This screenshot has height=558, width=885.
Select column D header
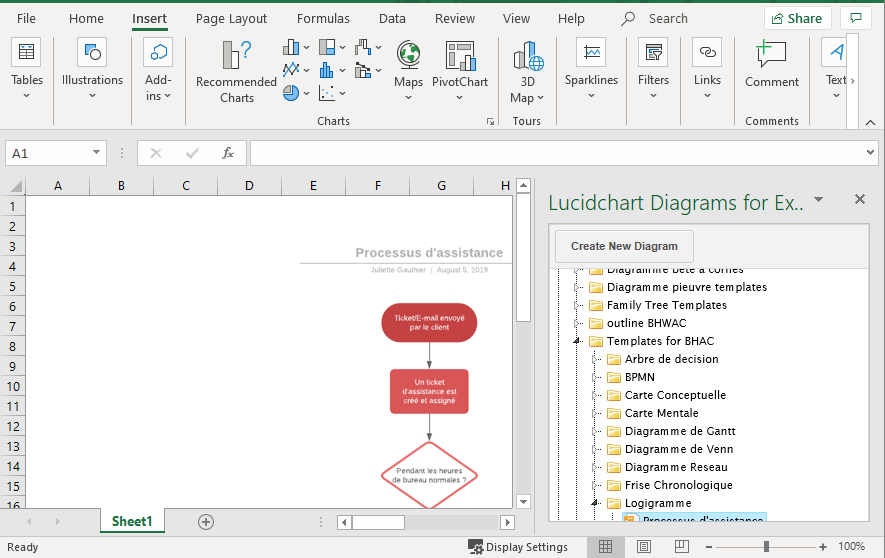click(249, 186)
